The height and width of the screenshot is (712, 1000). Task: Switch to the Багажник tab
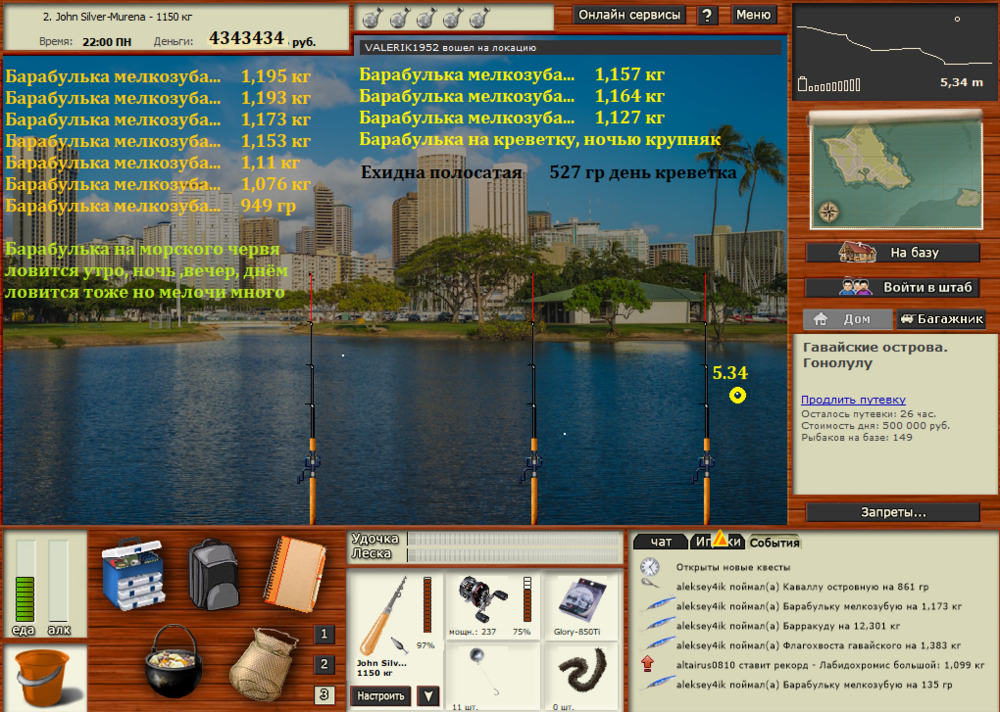(x=941, y=319)
